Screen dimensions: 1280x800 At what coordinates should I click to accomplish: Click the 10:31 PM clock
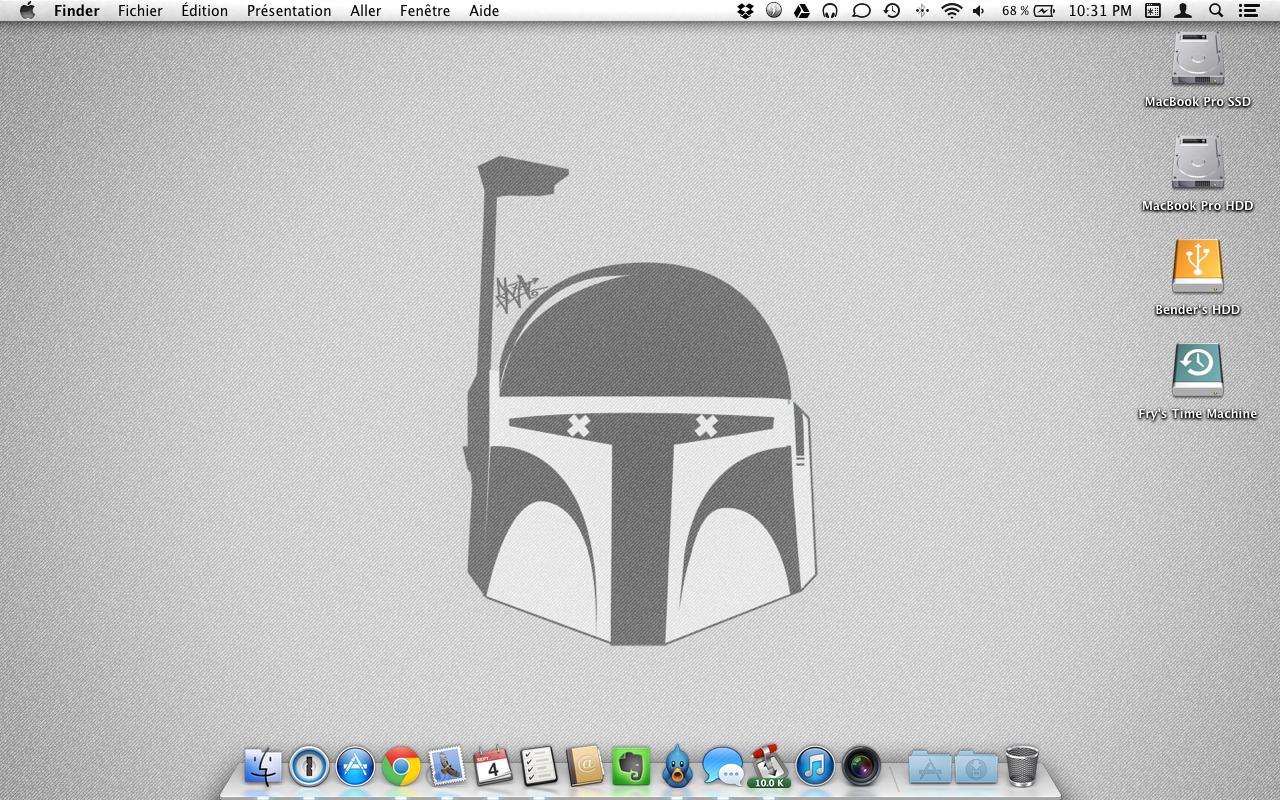(1100, 11)
